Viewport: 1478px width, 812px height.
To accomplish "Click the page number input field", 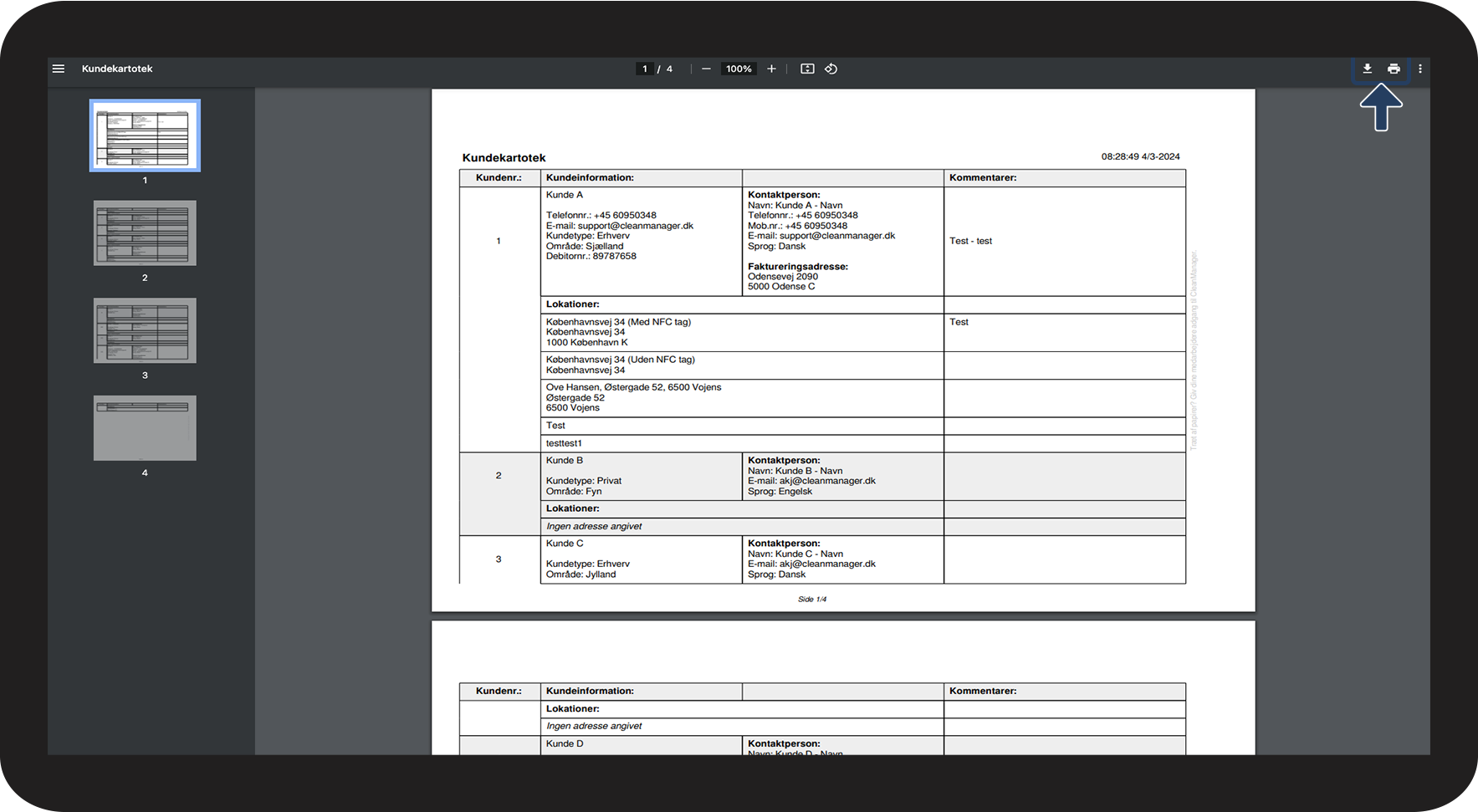I will click(644, 69).
